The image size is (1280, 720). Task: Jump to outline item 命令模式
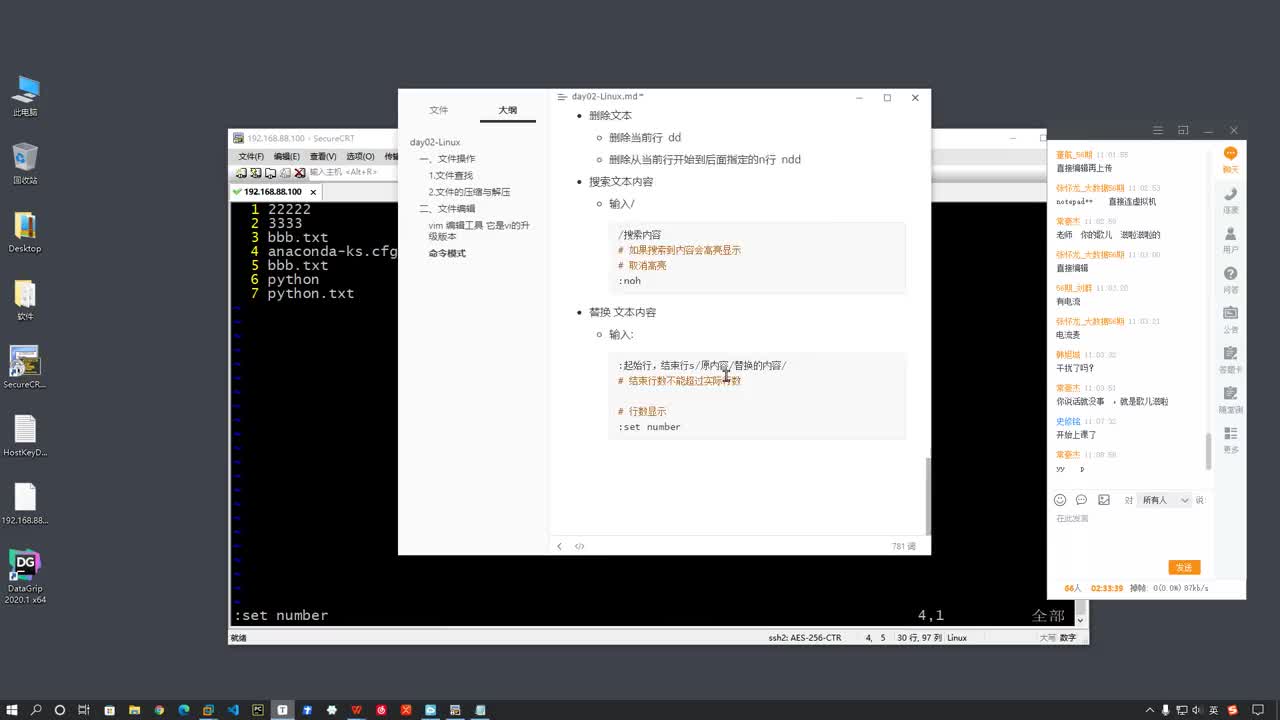point(447,254)
